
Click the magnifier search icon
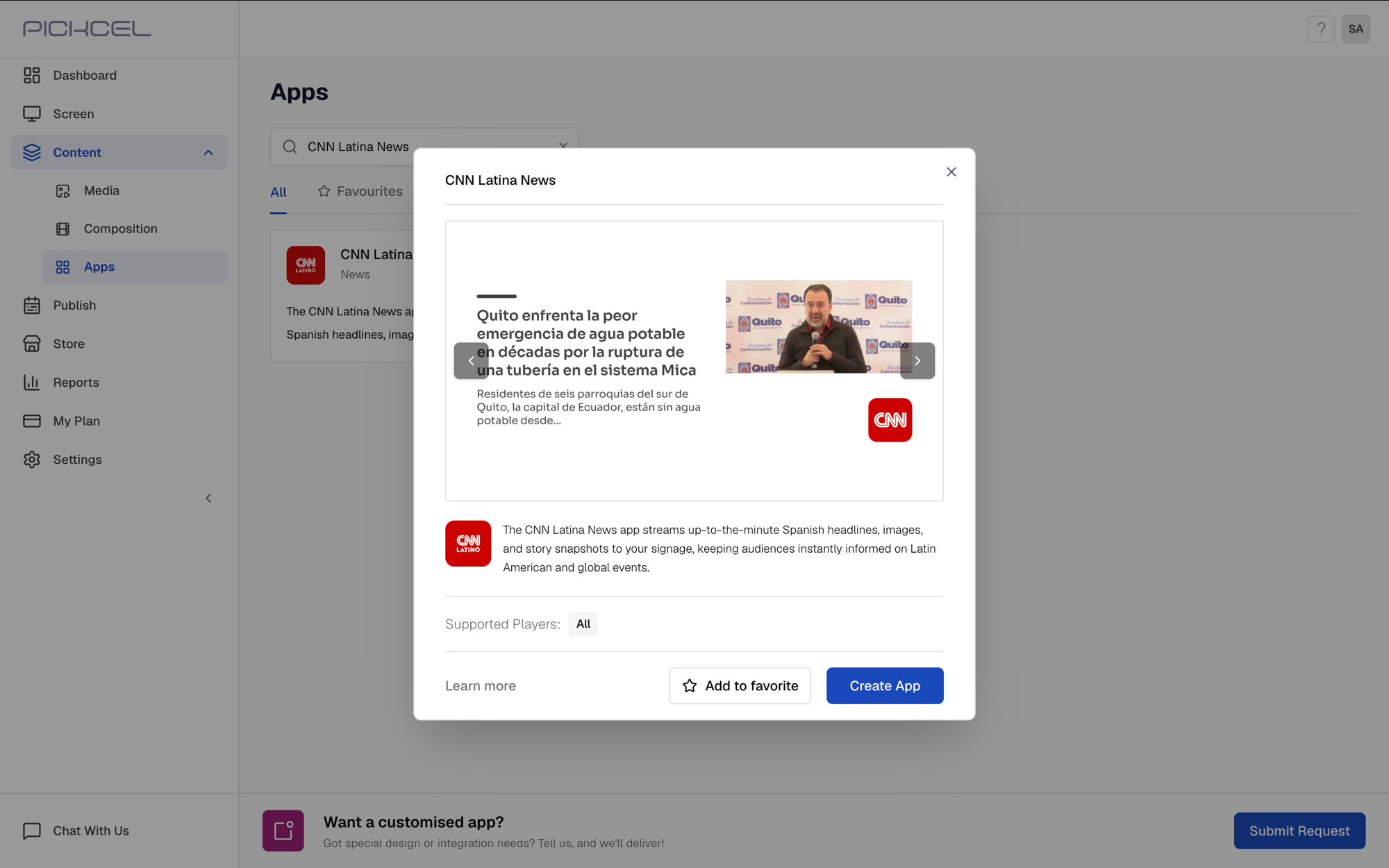point(290,147)
